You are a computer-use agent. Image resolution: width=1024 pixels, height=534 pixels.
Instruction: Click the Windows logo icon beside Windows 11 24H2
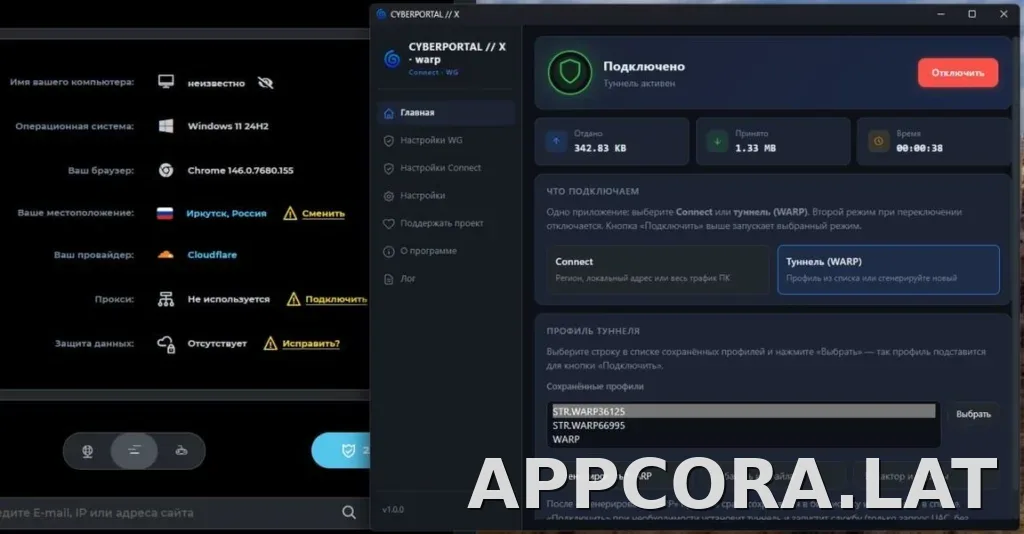[166, 126]
